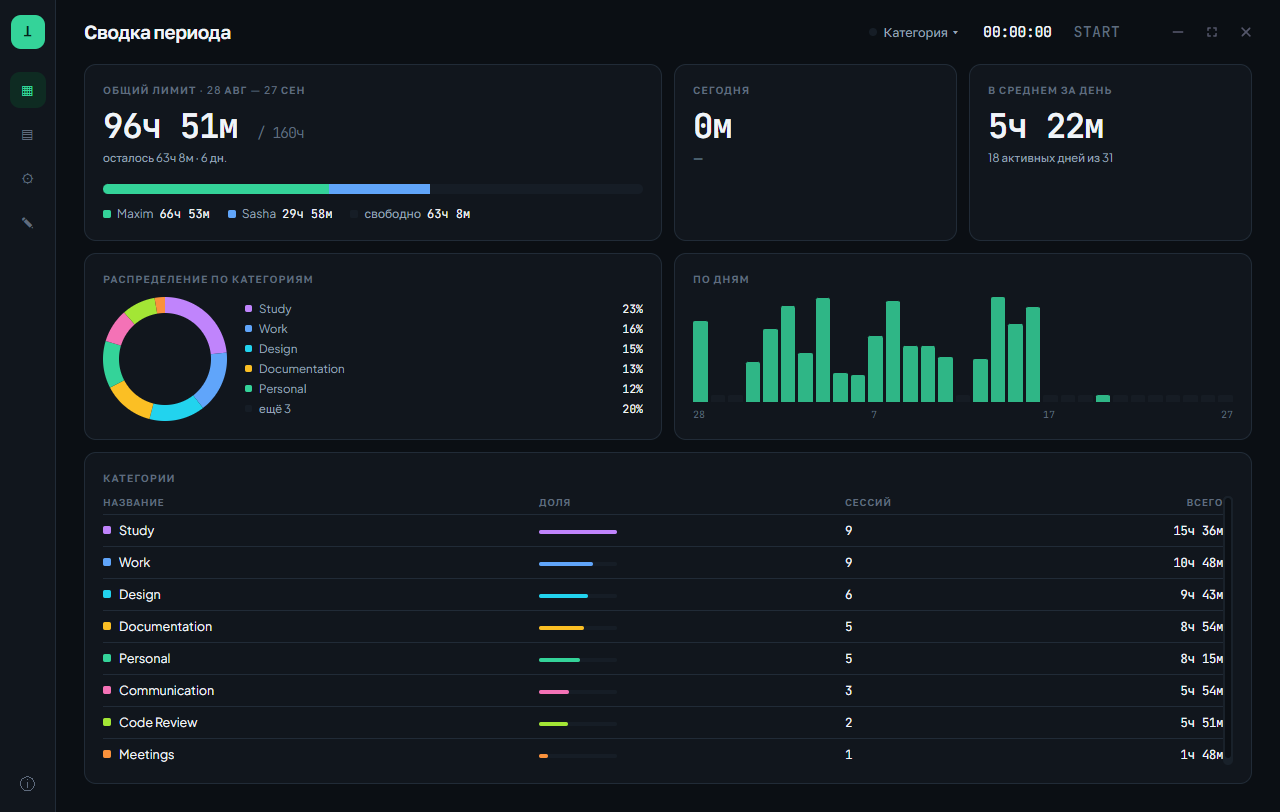Select the Personal row in categories table
Screen dimensions: 1280x812
click(663, 659)
